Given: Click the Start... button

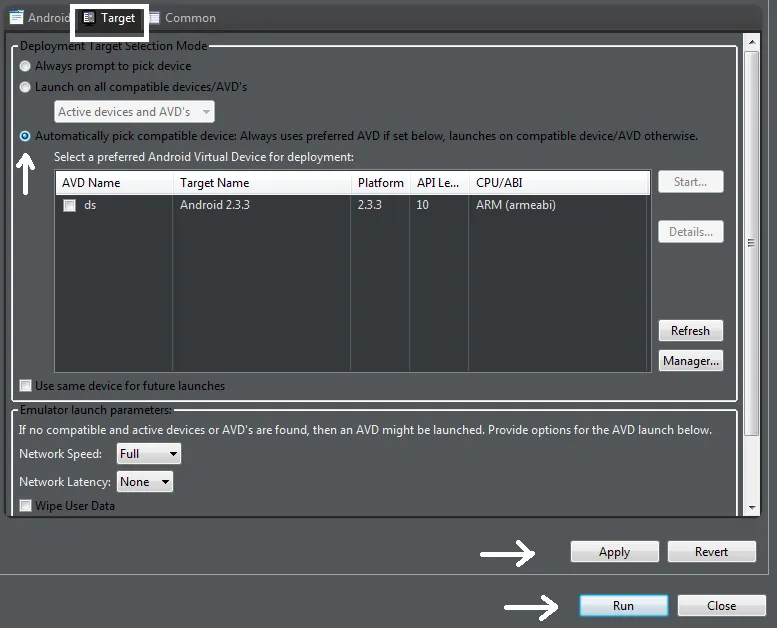Looking at the screenshot, I should 691,182.
